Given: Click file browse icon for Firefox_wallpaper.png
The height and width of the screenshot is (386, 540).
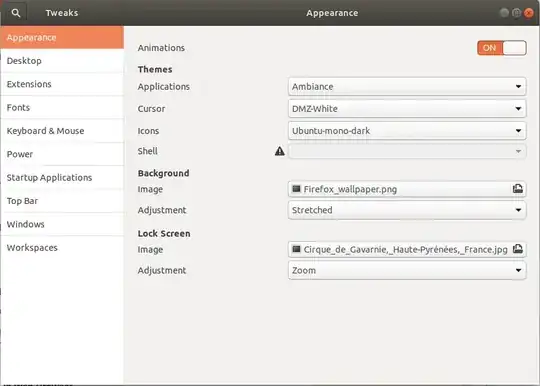Looking at the screenshot, I should 518,189.
